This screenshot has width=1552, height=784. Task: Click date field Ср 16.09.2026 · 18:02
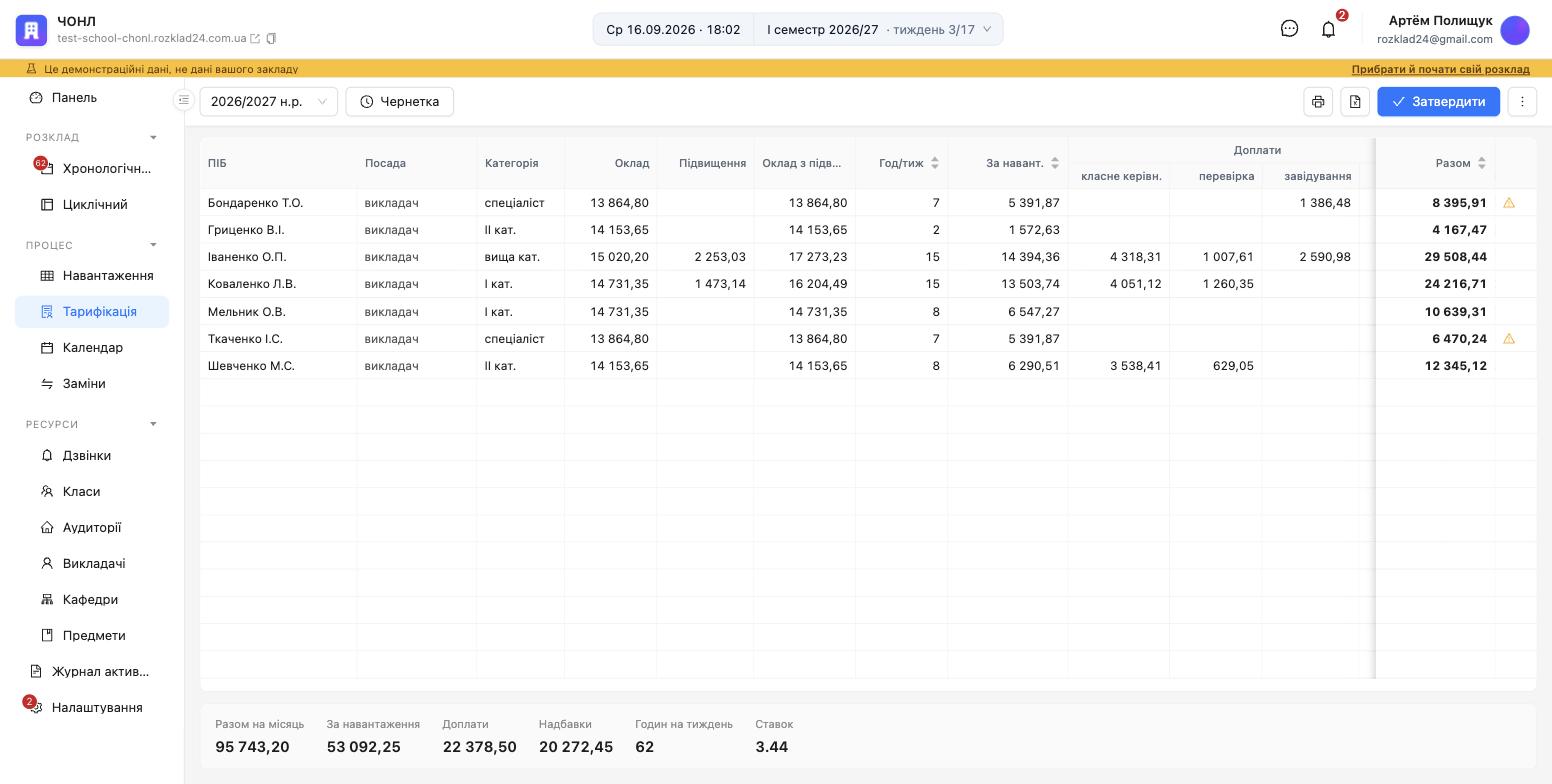click(x=673, y=29)
